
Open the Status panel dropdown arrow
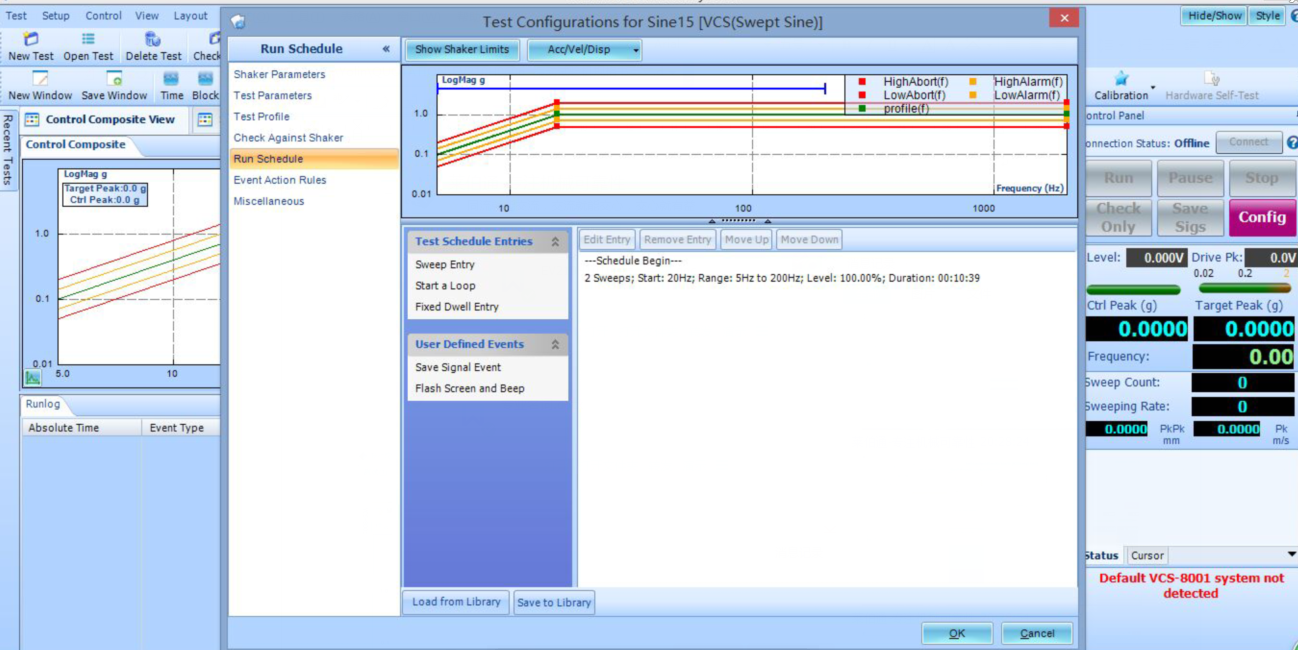tap(1291, 554)
